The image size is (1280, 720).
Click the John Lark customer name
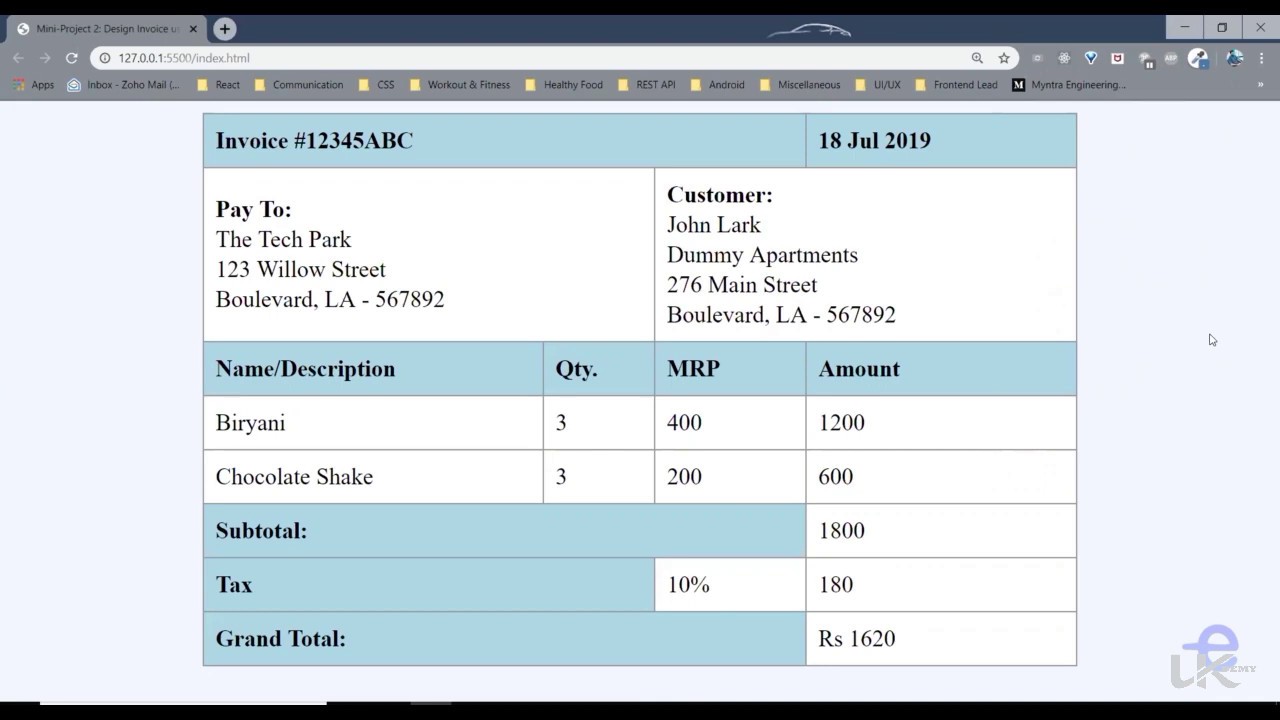tap(714, 225)
